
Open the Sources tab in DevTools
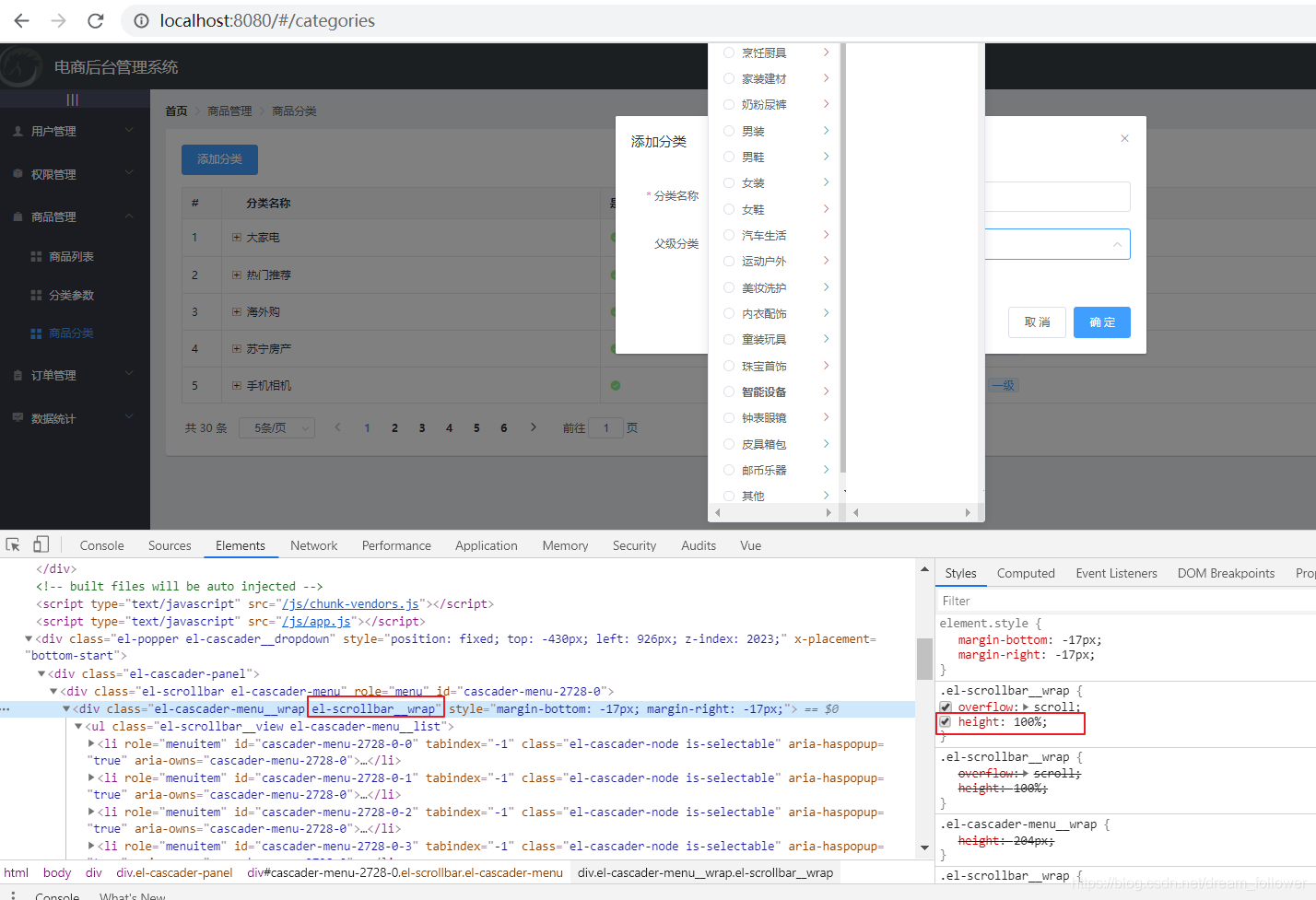[170, 545]
